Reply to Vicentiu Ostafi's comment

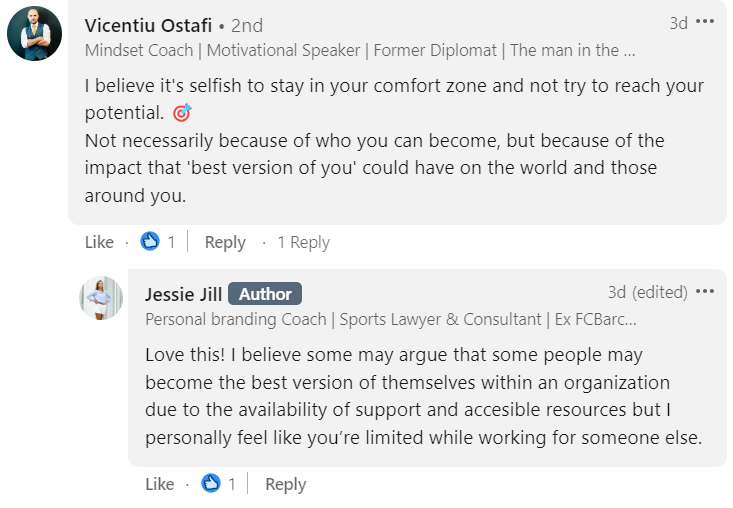[x=225, y=242]
